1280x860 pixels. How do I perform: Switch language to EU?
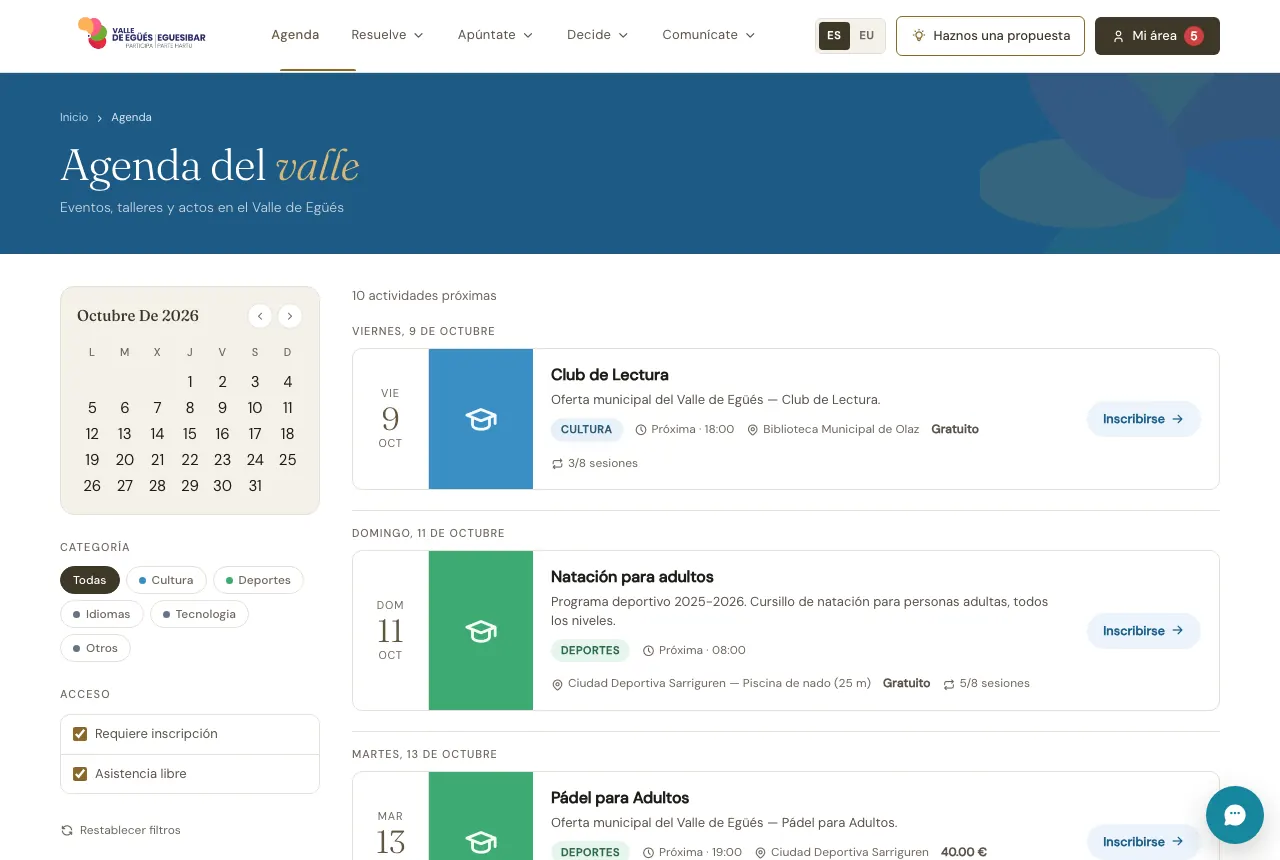point(866,35)
